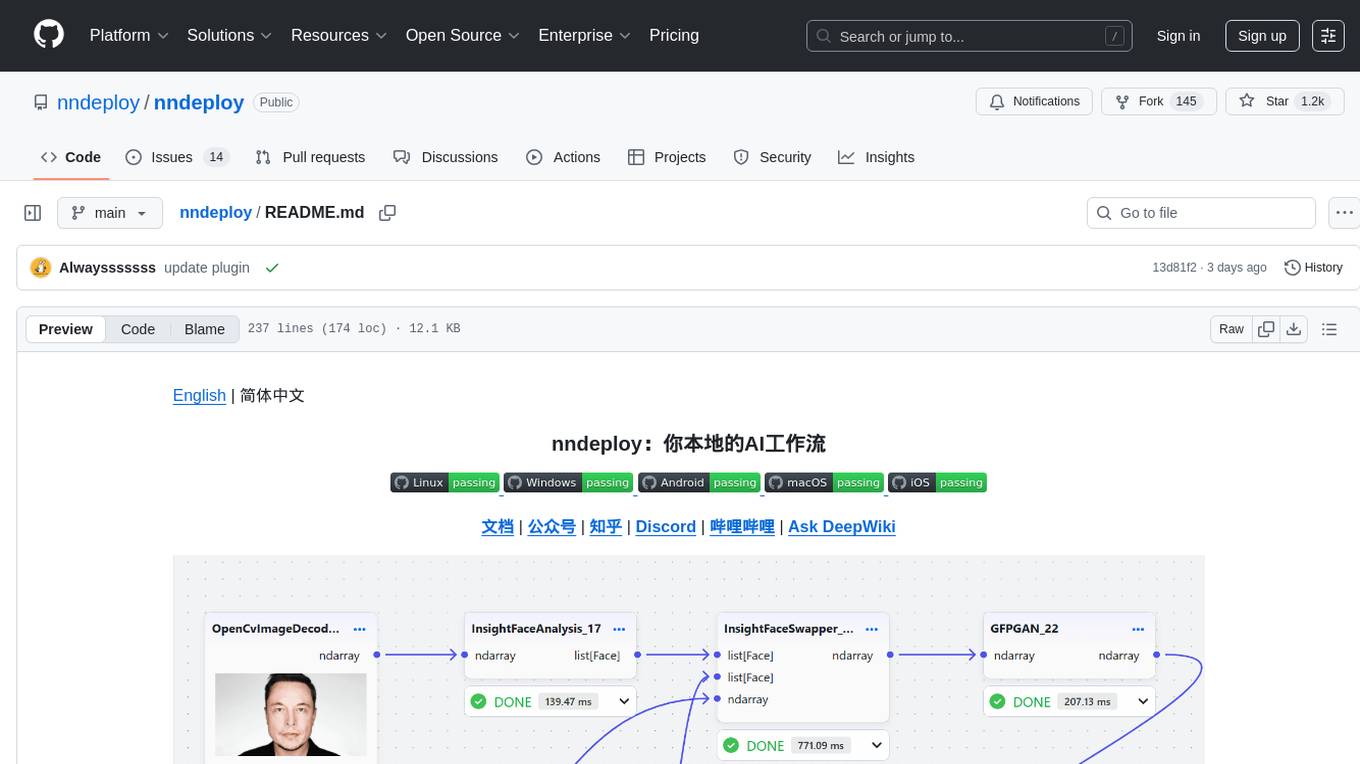
Task: Copy the raw file contents
Action: (x=1266, y=329)
